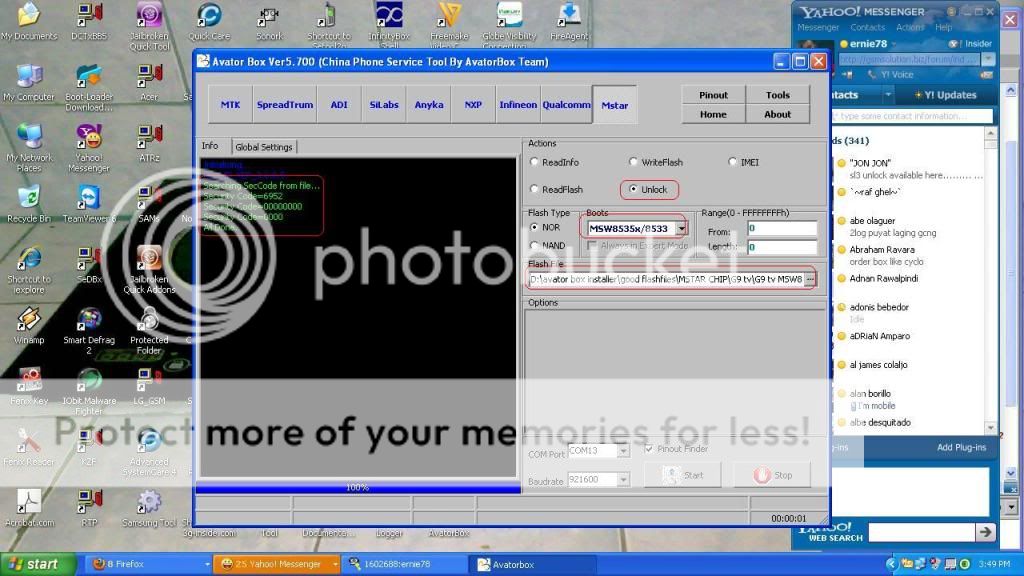Switch to the Global Settings tab
This screenshot has height=576, width=1024.
tap(264, 147)
